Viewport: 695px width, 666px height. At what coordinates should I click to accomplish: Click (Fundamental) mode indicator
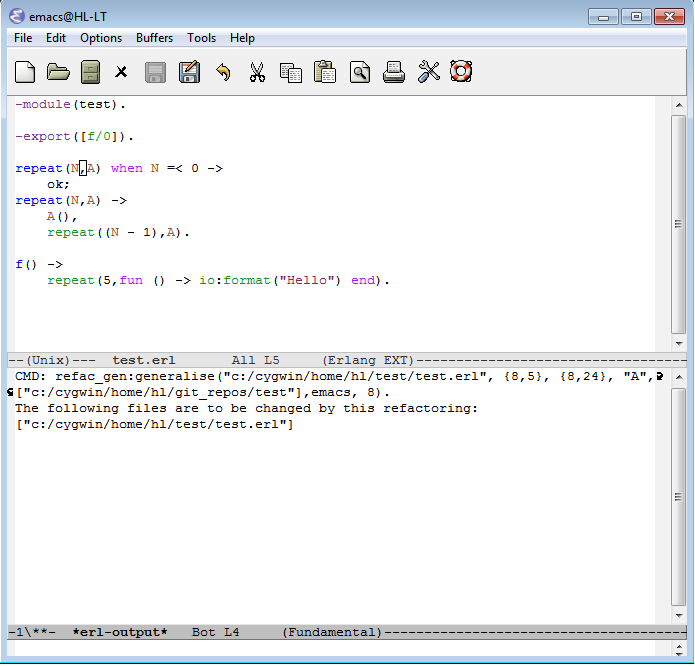pos(332,632)
